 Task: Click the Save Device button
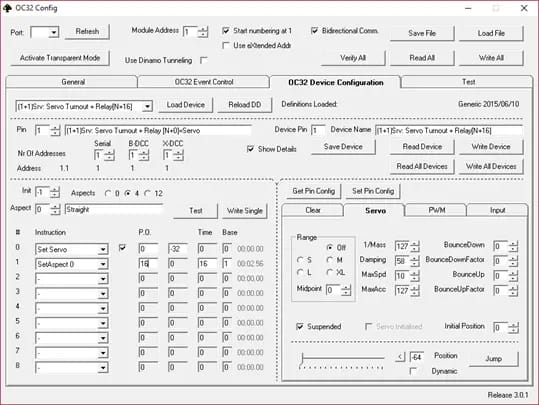tap(343, 147)
